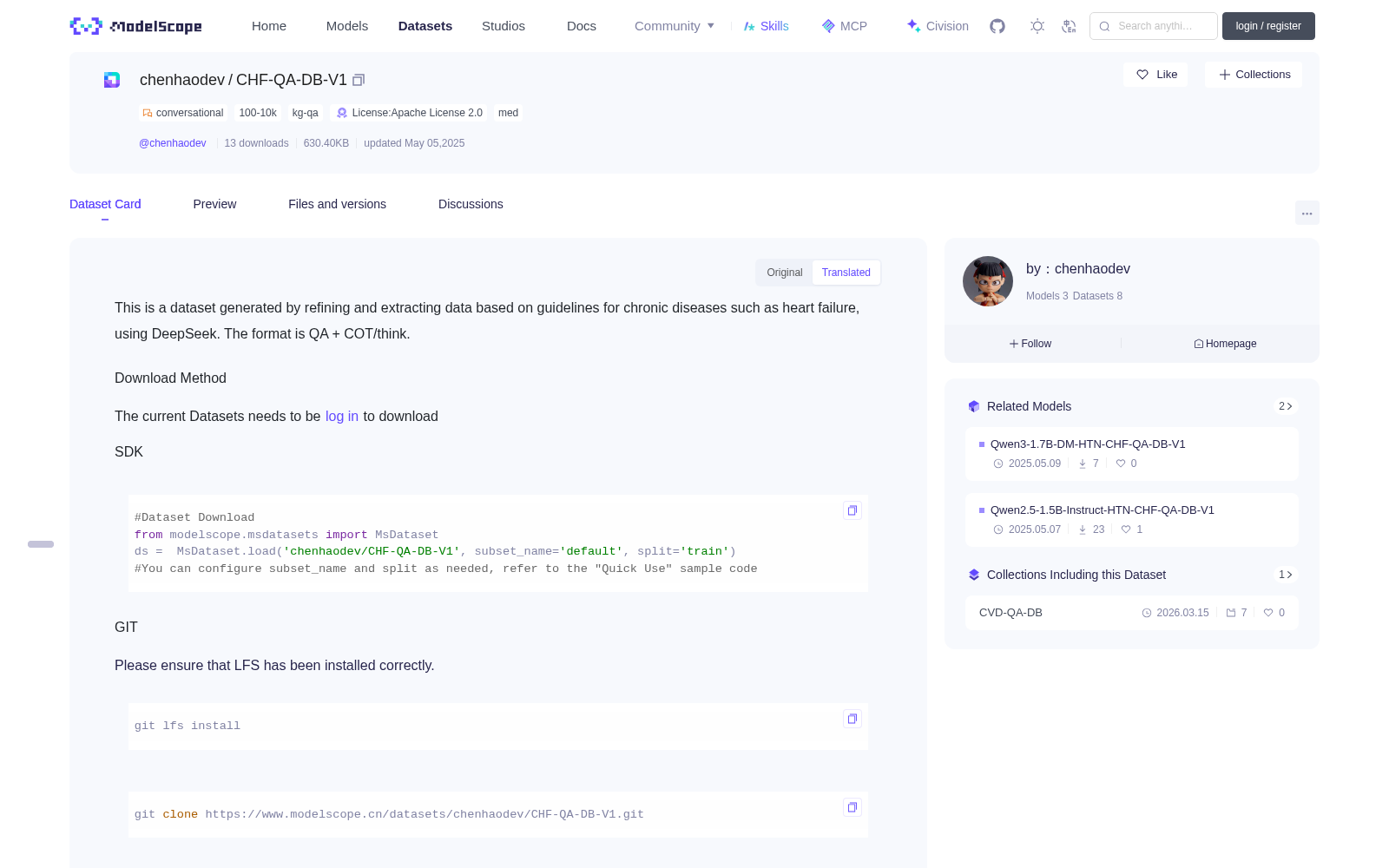Copy dataset name chenhaodev/CHF-QA-DB-V1 icon
1389x868 pixels.
coord(359,80)
